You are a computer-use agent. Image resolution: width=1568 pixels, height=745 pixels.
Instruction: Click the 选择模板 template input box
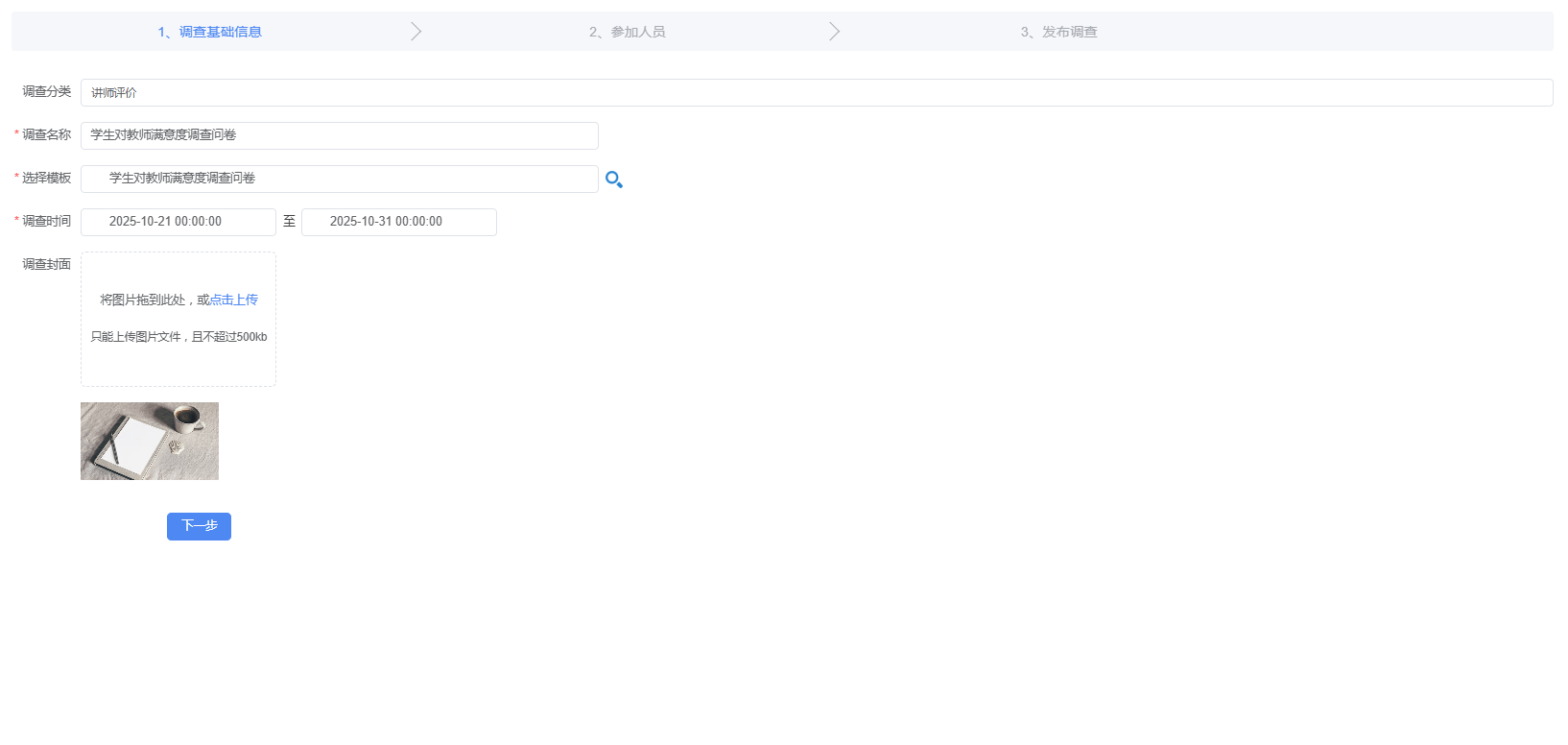click(x=339, y=179)
